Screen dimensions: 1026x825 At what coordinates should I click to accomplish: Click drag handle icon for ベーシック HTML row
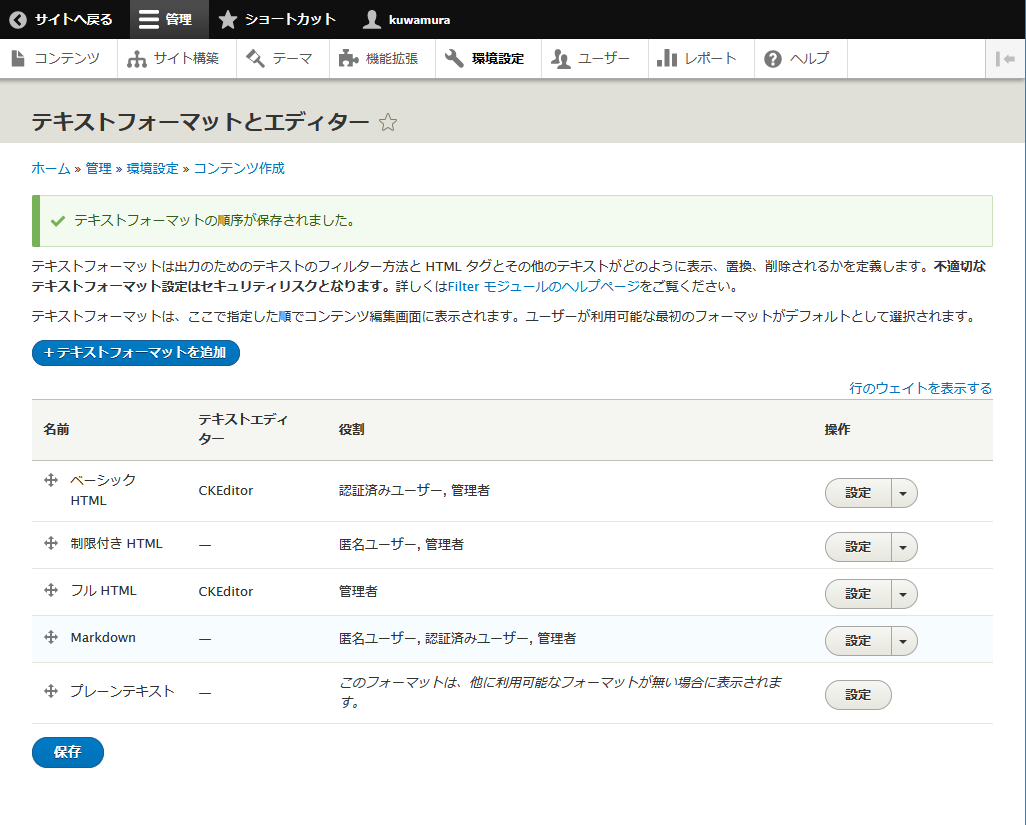(x=51, y=481)
